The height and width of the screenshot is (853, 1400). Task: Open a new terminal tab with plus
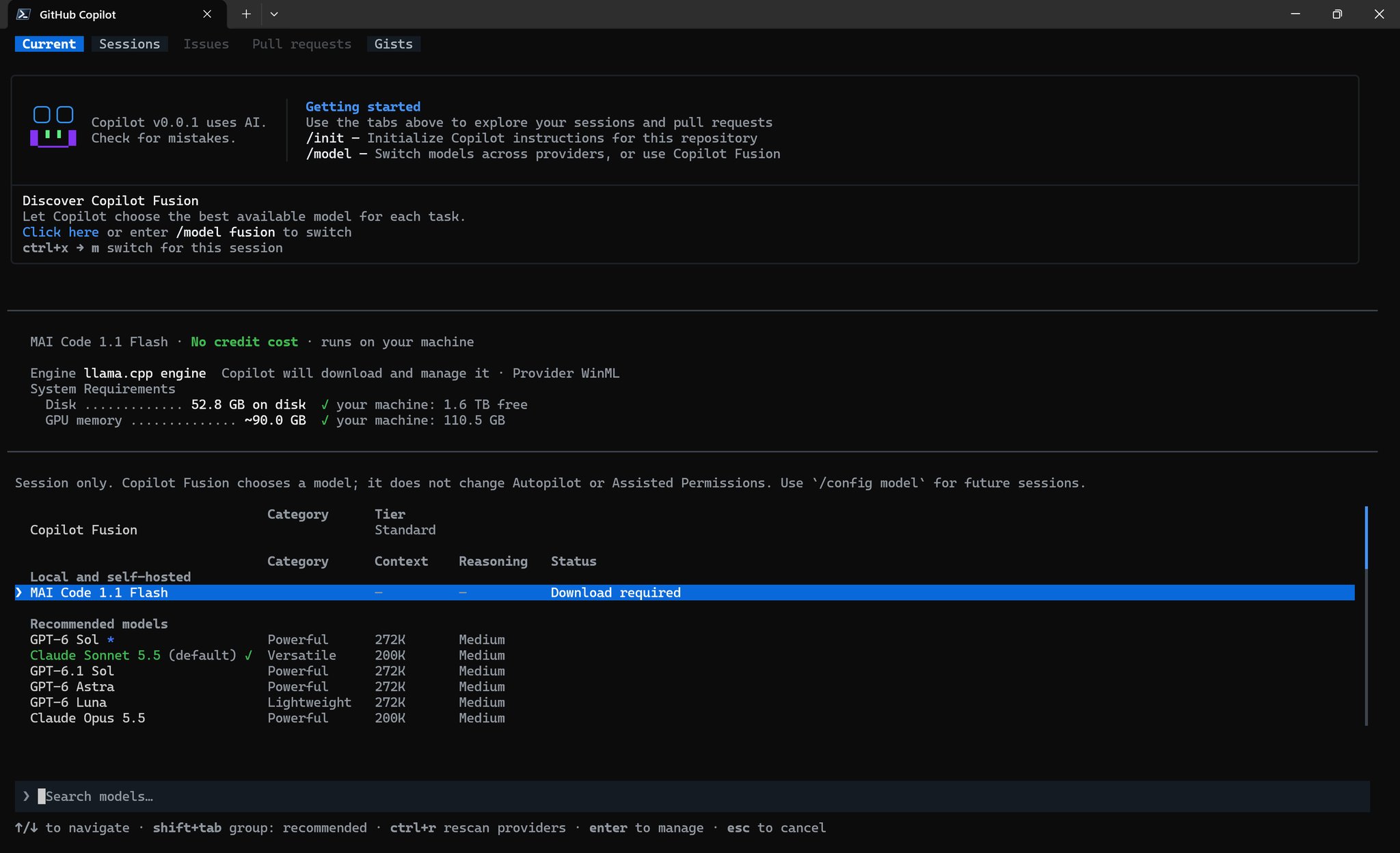pyautogui.click(x=246, y=14)
